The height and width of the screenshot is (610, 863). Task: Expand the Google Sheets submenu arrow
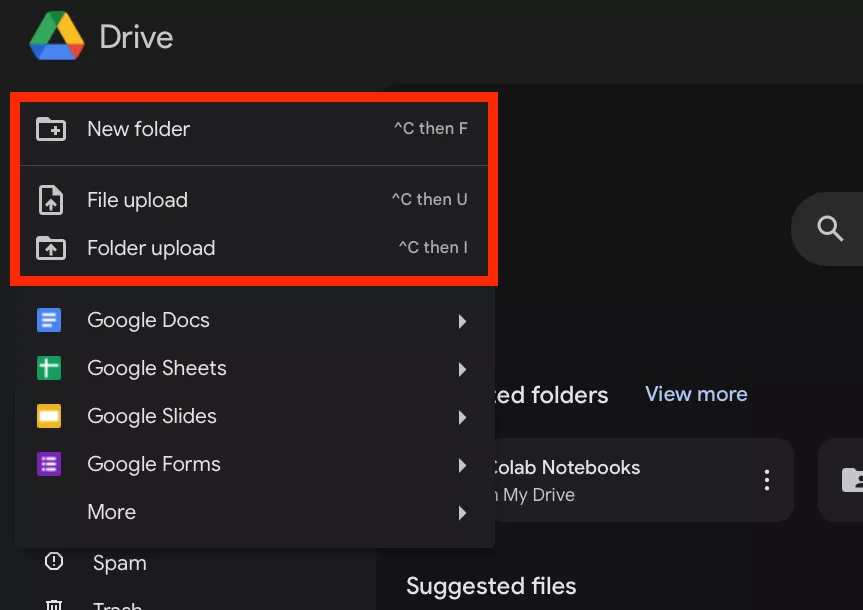[x=462, y=369]
